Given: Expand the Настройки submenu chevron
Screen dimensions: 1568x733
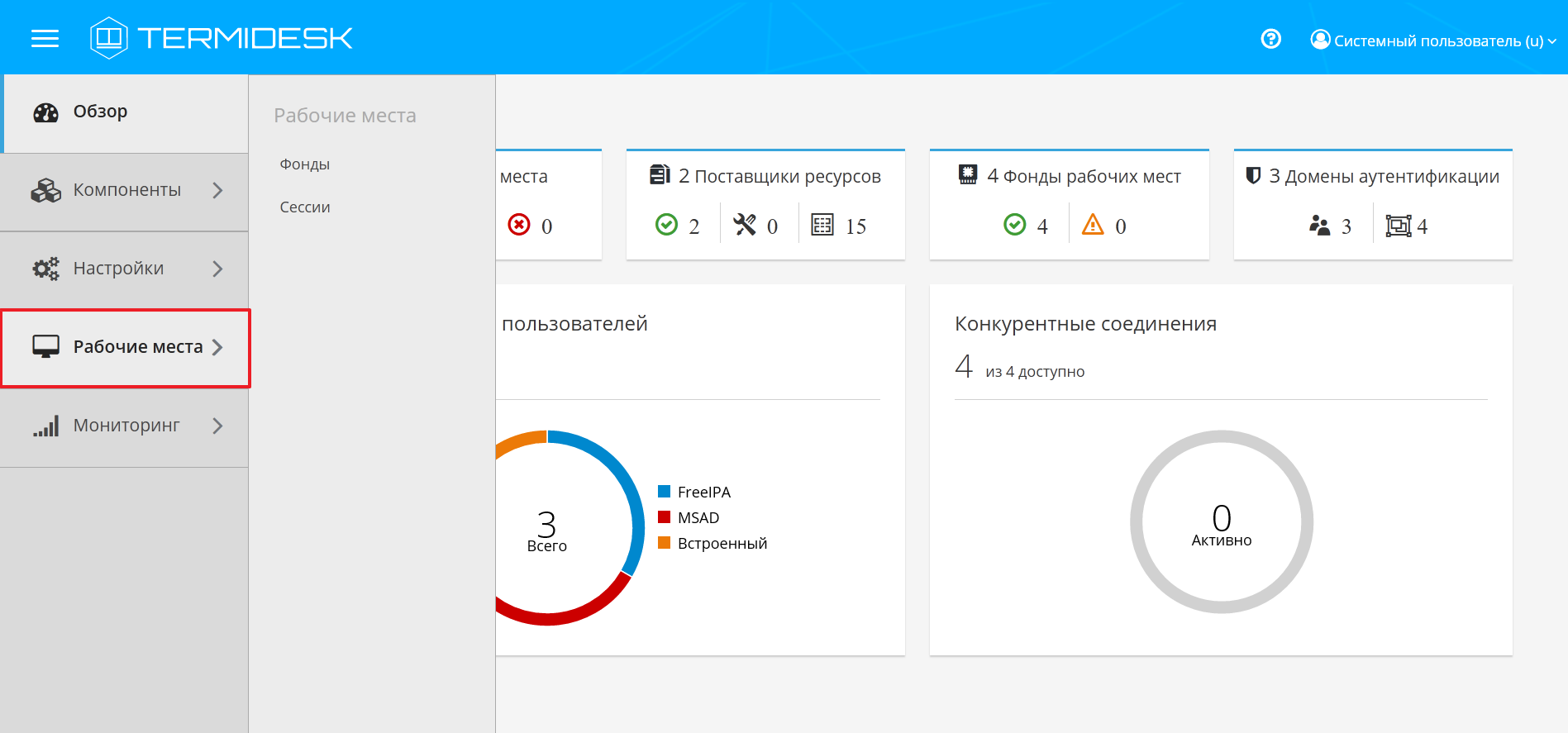Looking at the screenshot, I should 217,269.
